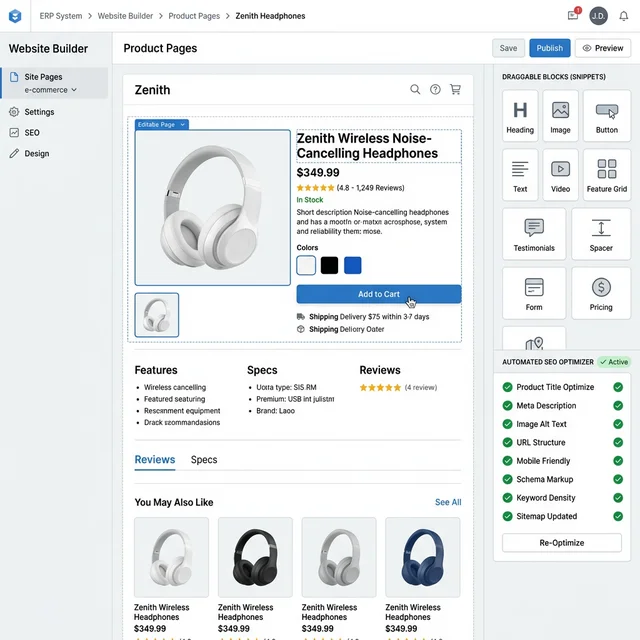Screen dimensions: 640x640
Task: Select the Image block snippet
Action: pos(560,116)
